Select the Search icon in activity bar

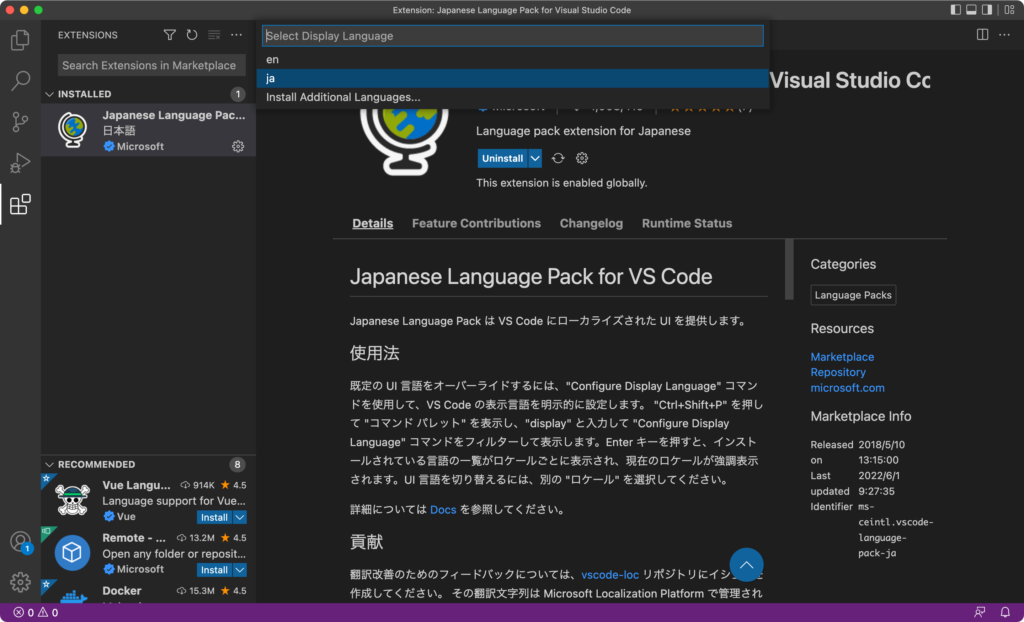coord(20,80)
